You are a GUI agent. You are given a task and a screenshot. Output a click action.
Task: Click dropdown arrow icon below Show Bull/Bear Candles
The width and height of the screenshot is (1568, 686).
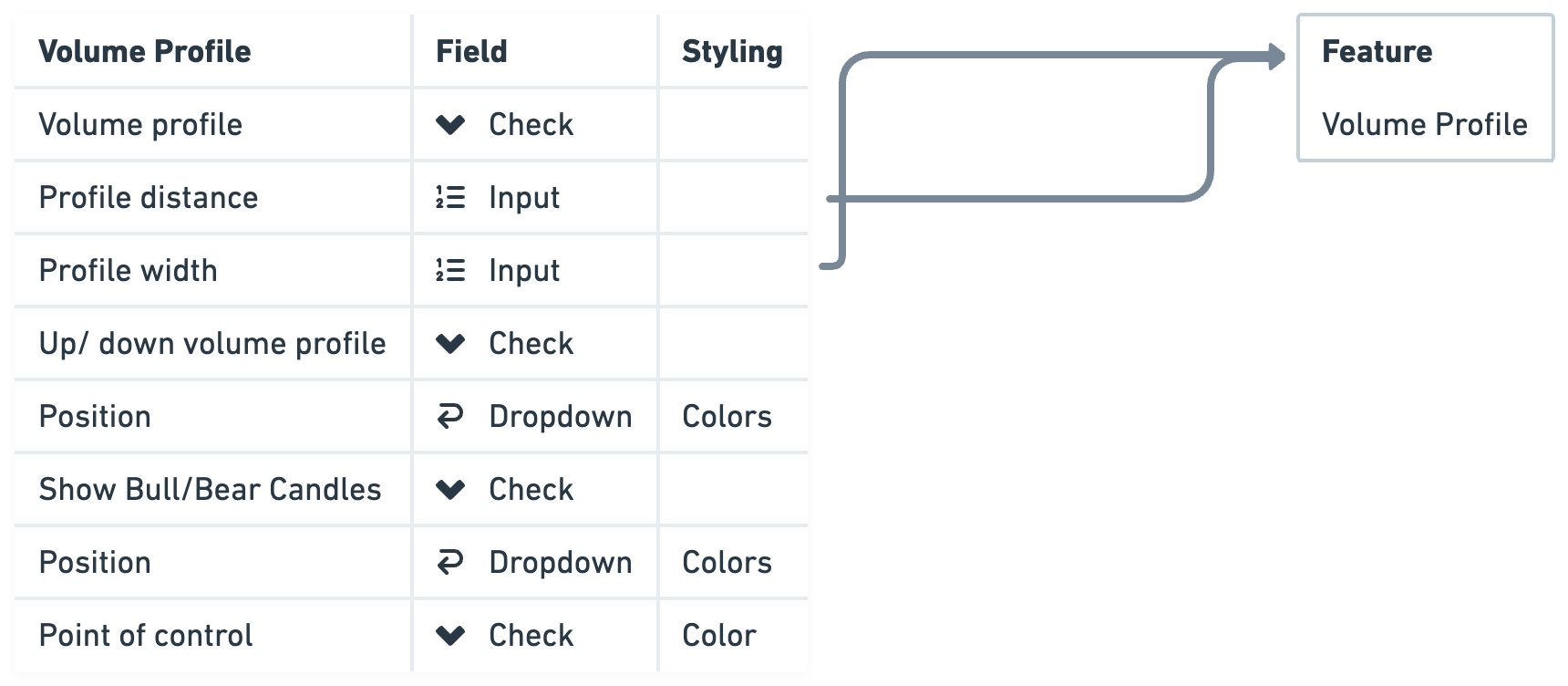tap(450, 562)
